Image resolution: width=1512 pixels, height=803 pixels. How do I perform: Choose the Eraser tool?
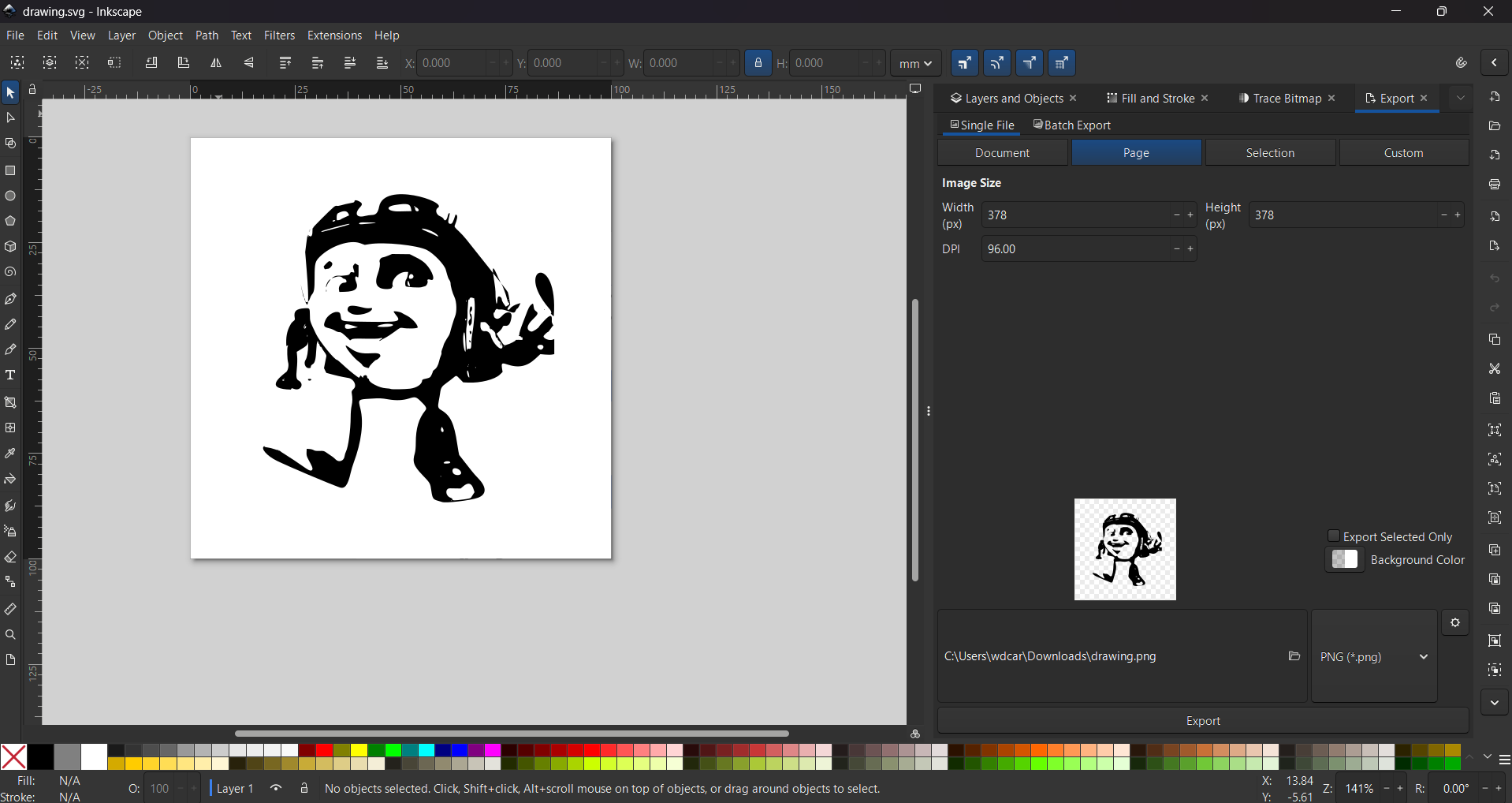point(10,558)
